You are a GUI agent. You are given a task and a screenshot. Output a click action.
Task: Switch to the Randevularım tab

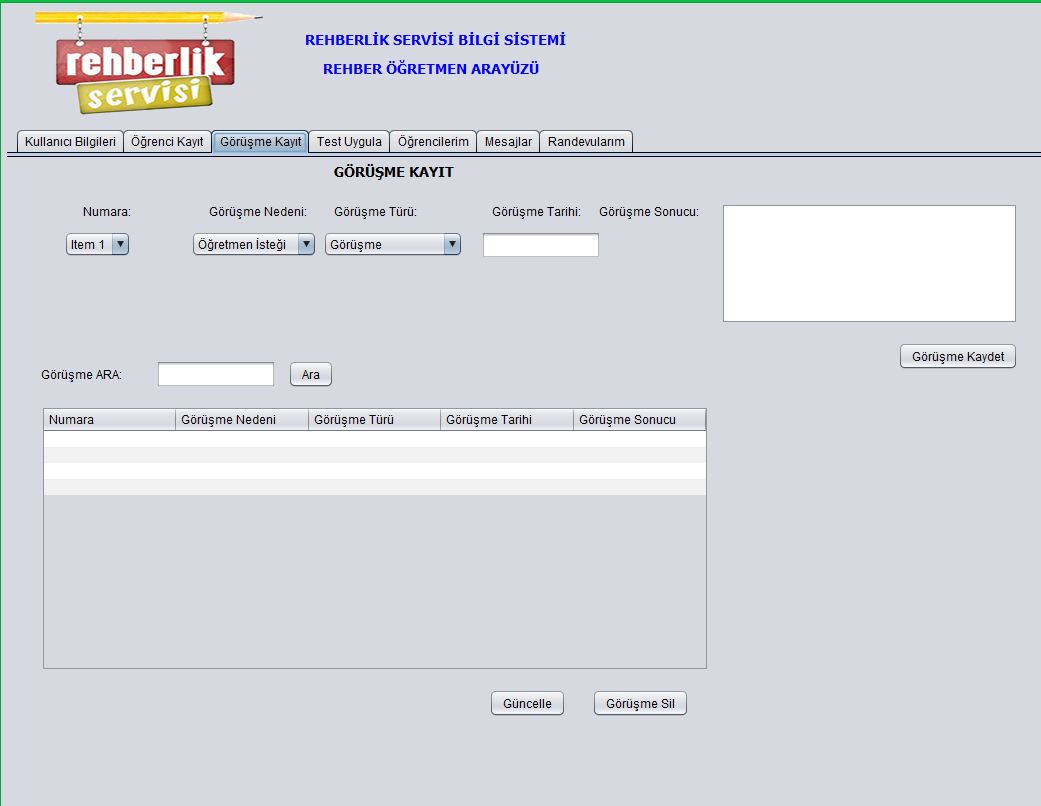[586, 142]
